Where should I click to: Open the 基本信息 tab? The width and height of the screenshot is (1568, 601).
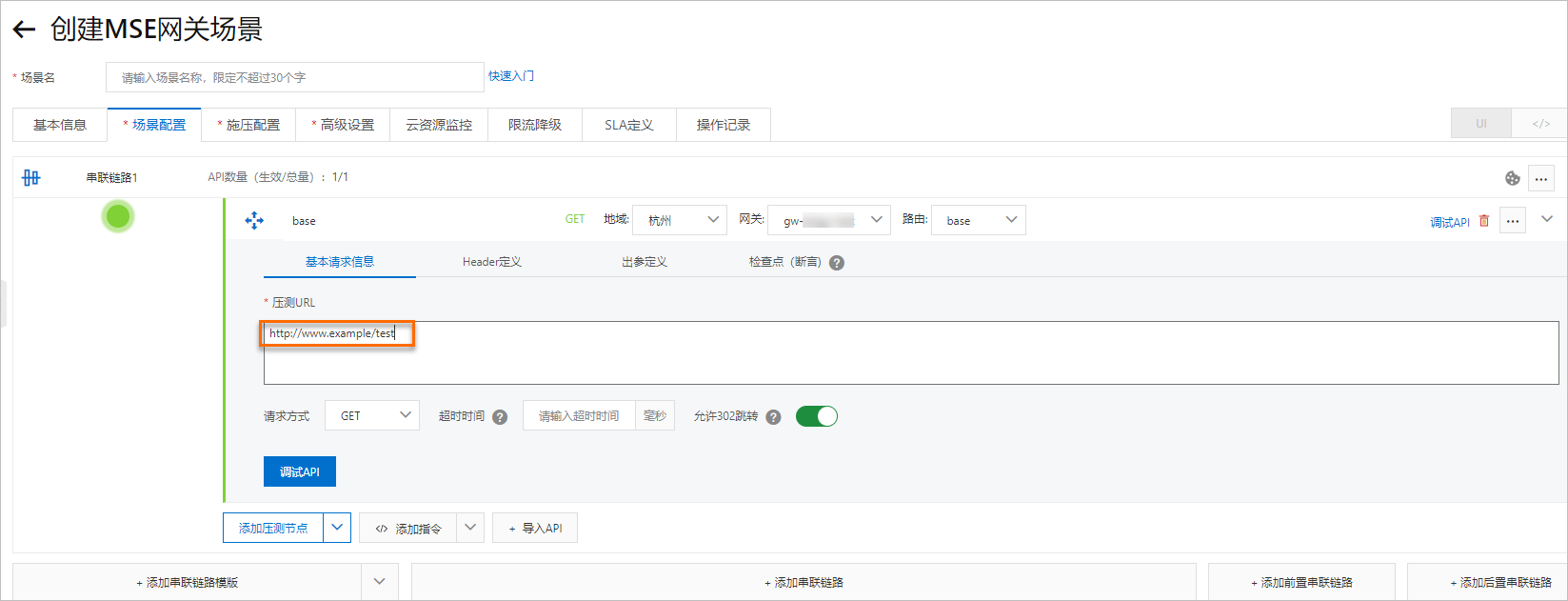tap(60, 125)
